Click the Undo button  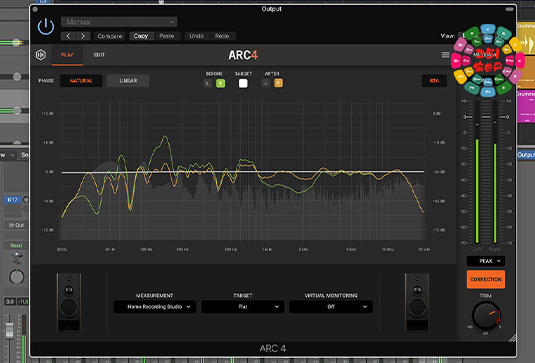click(x=197, y=36)
